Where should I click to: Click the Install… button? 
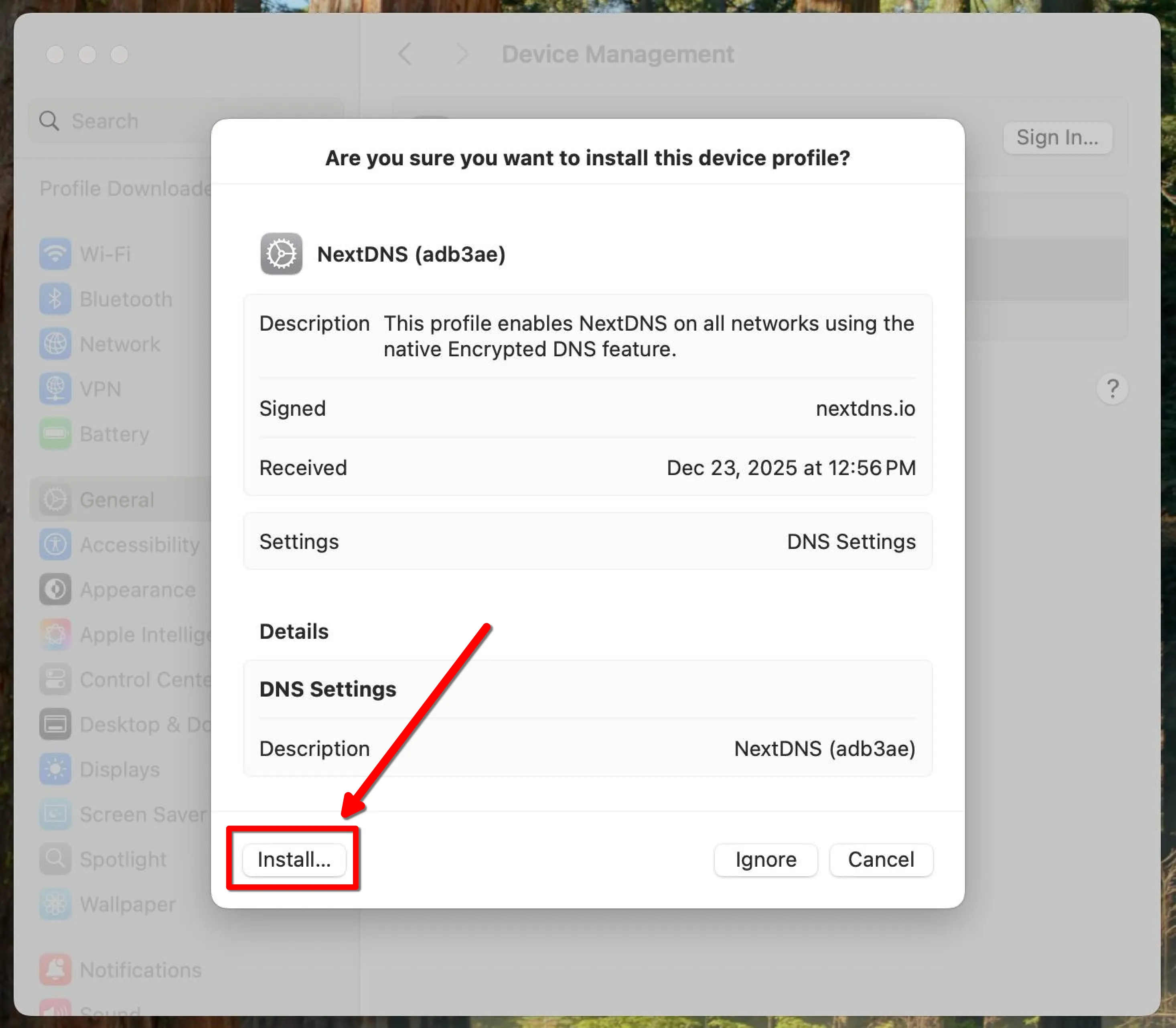click(x=294, y=859)
